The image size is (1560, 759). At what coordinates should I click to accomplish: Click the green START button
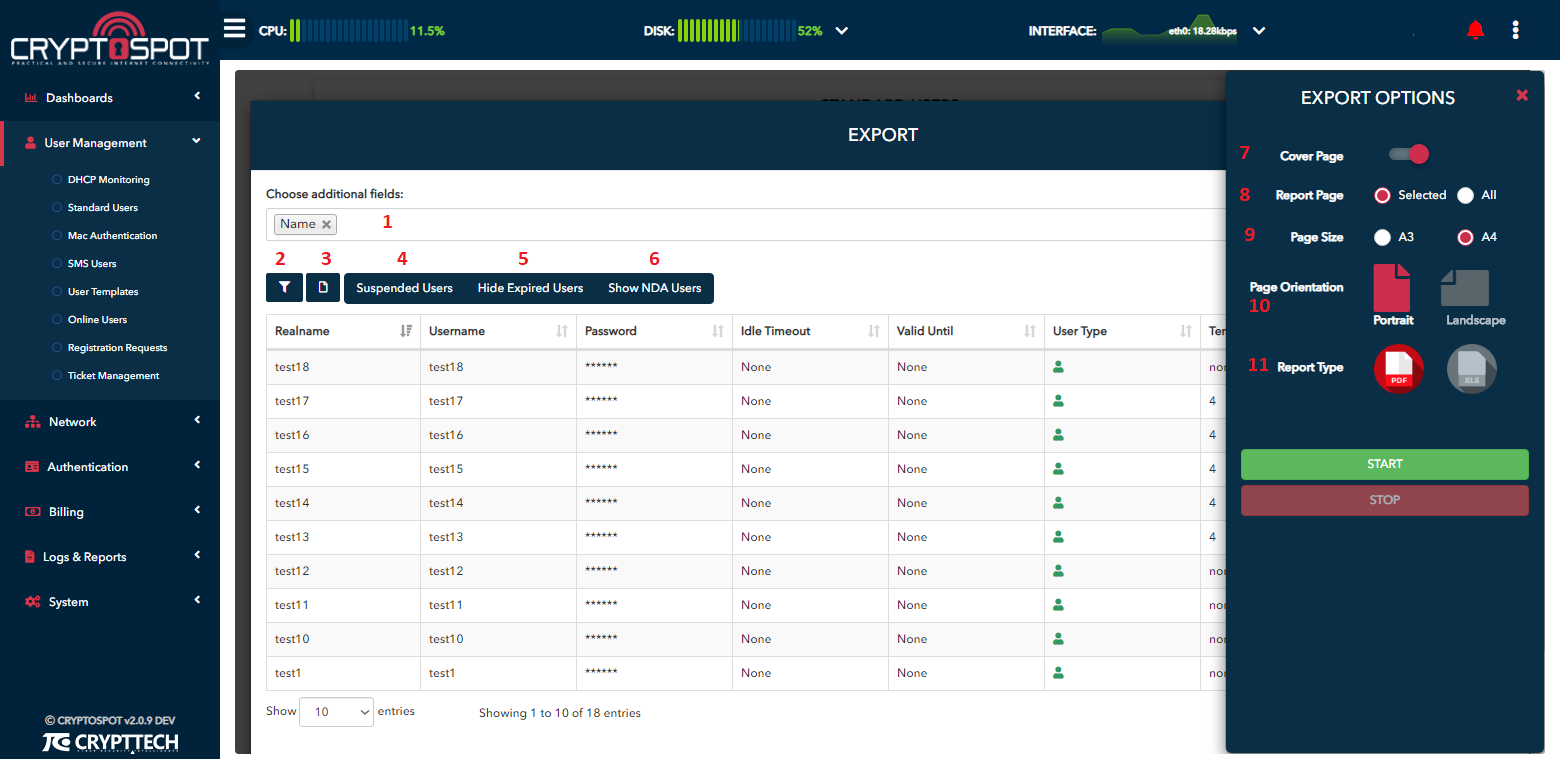click(x=1384, y=464)
